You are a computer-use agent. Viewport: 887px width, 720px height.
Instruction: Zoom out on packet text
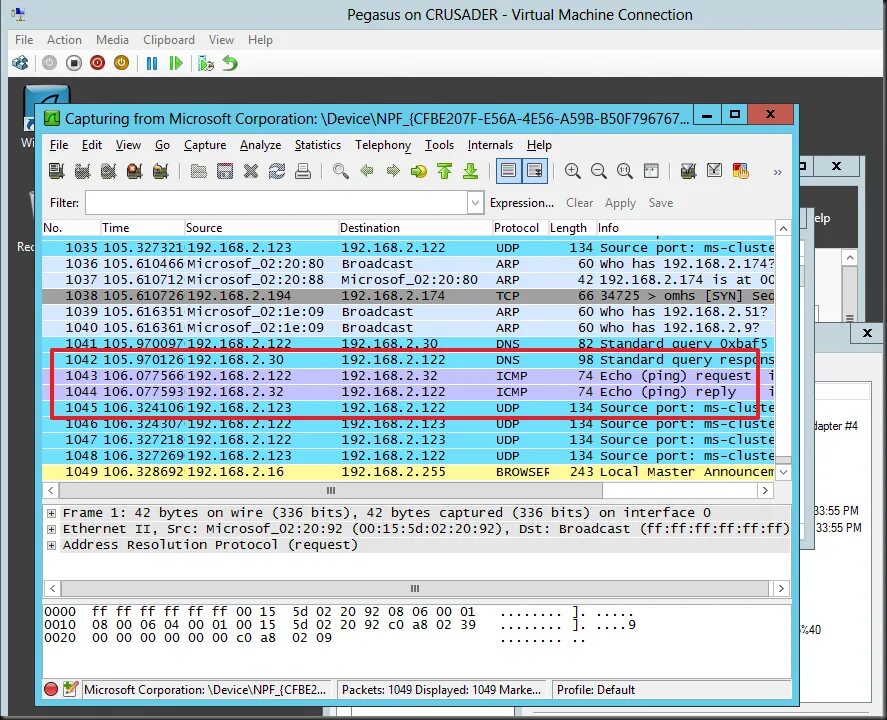coord(598,171)
